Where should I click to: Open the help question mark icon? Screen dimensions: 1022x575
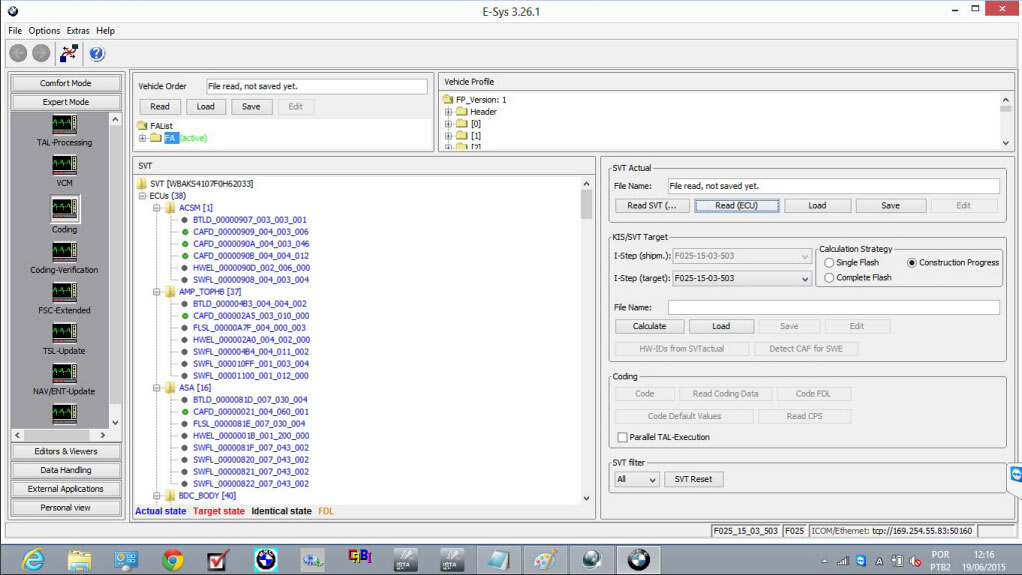96,53
